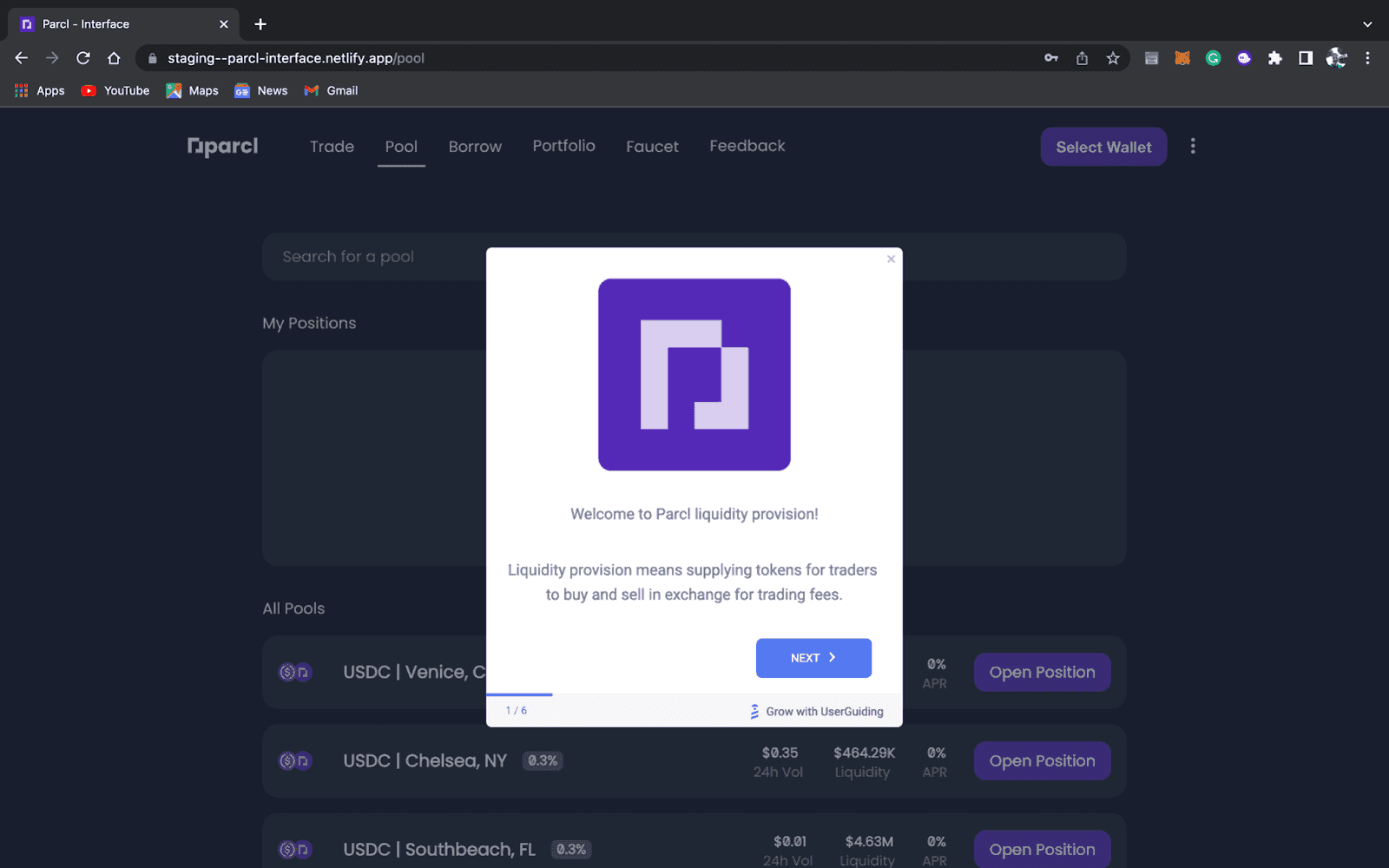Open the Apps bookmark
The image size is (1389, 868).
[x=40, y=90]
